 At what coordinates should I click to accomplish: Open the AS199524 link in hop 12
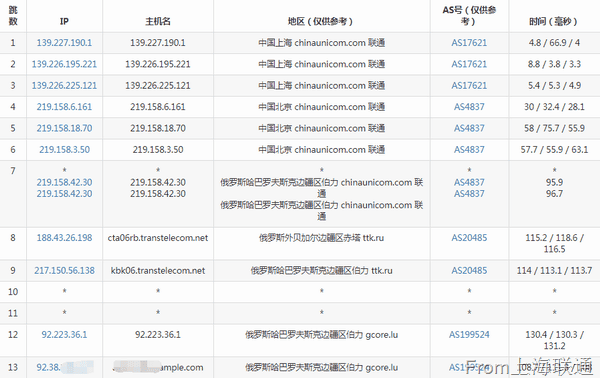tap(469, 334)
